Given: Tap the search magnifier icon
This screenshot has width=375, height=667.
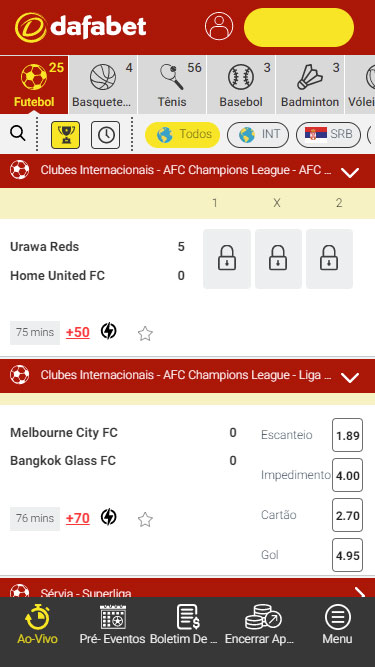Looking at the screenshot, I should [x=18, y=134].
